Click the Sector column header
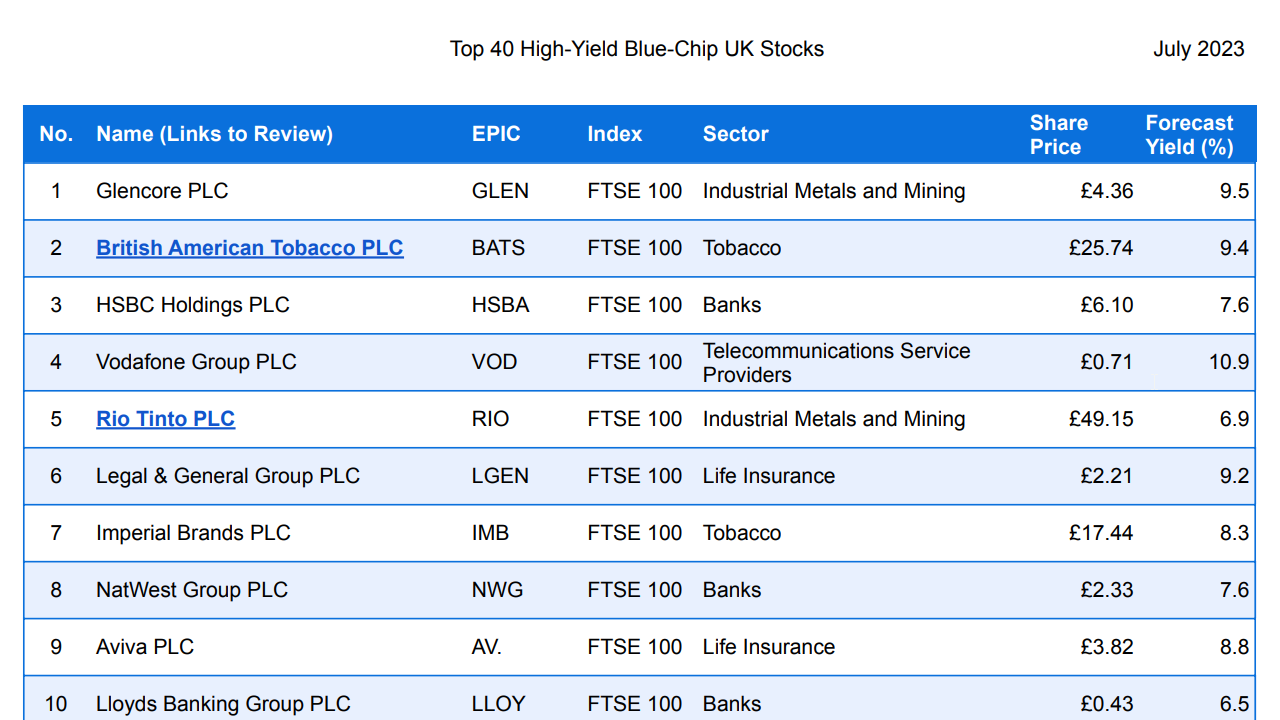The image size is (1280, 720). [x=735, y=134]
